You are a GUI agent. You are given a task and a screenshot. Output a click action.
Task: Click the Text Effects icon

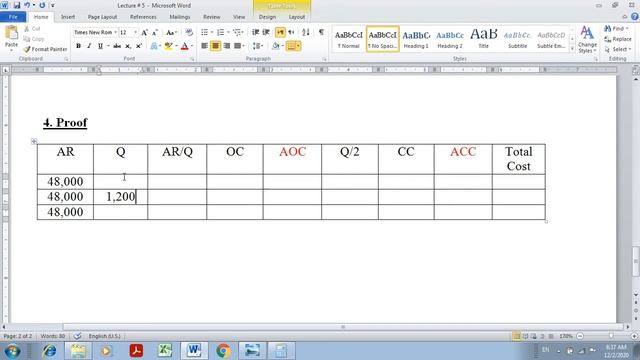point(154,46)
